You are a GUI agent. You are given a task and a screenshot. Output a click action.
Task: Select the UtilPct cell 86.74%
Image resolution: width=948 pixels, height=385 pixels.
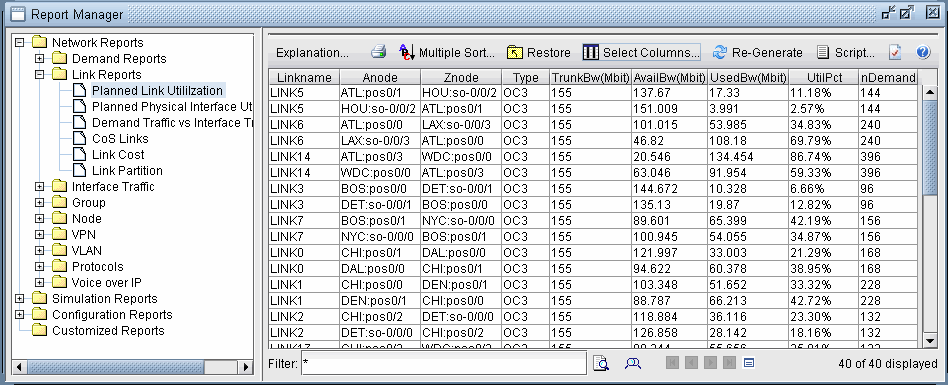[x=823, y=157]
